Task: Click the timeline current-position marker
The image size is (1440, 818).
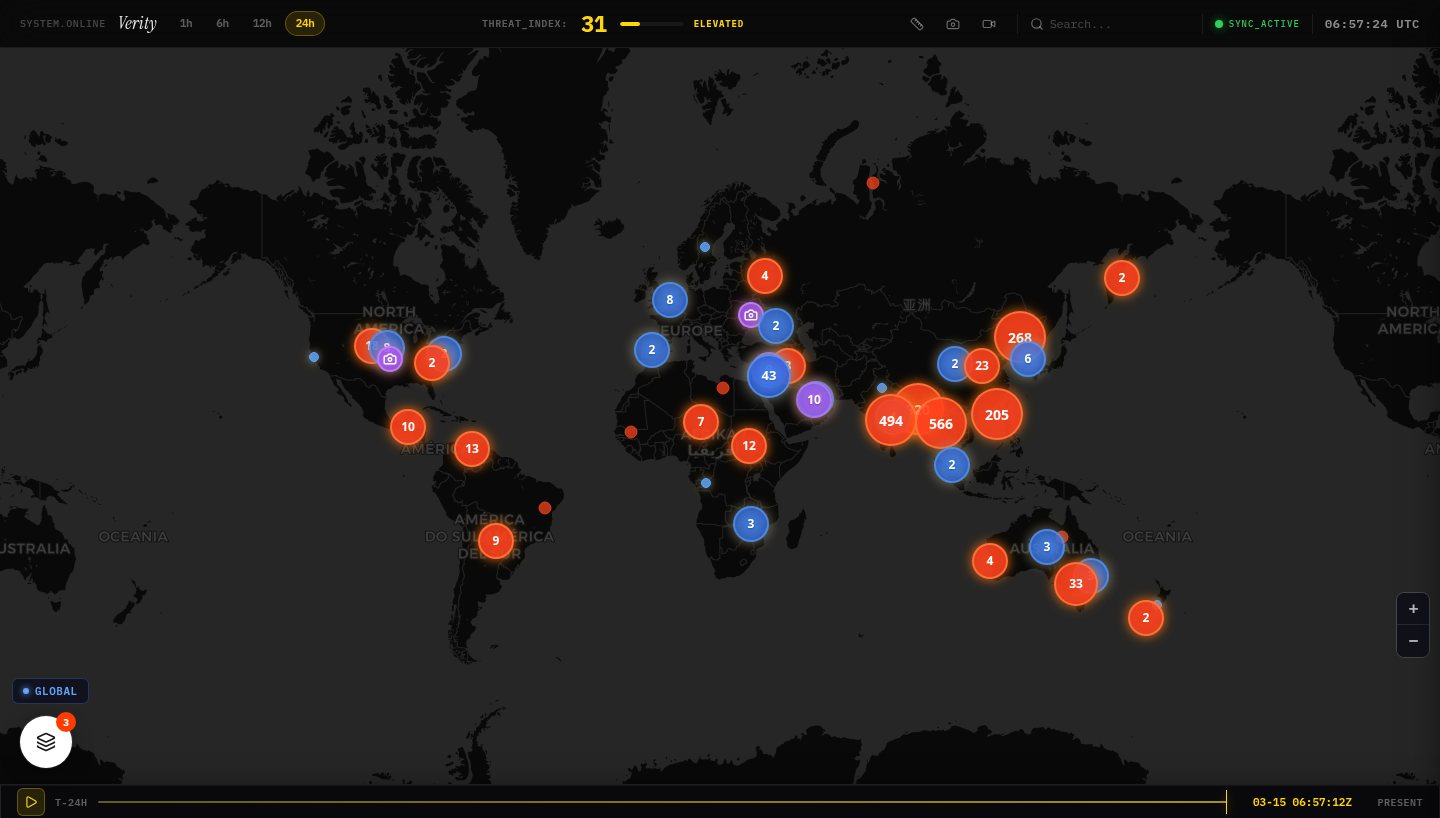Action: tap(1226, 802)
